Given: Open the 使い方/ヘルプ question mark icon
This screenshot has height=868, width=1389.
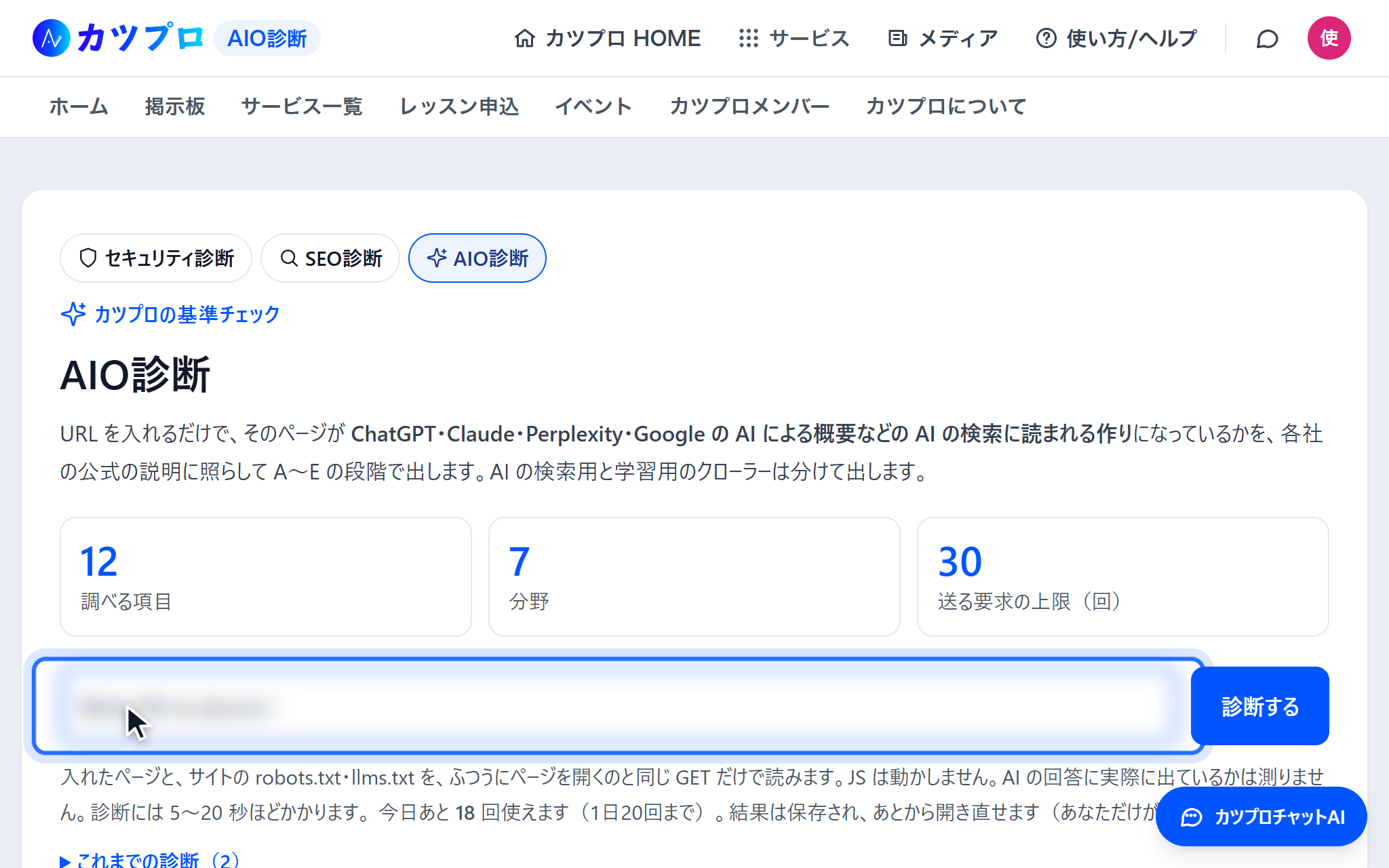Looking at the screenshot, I should 1046,39.
